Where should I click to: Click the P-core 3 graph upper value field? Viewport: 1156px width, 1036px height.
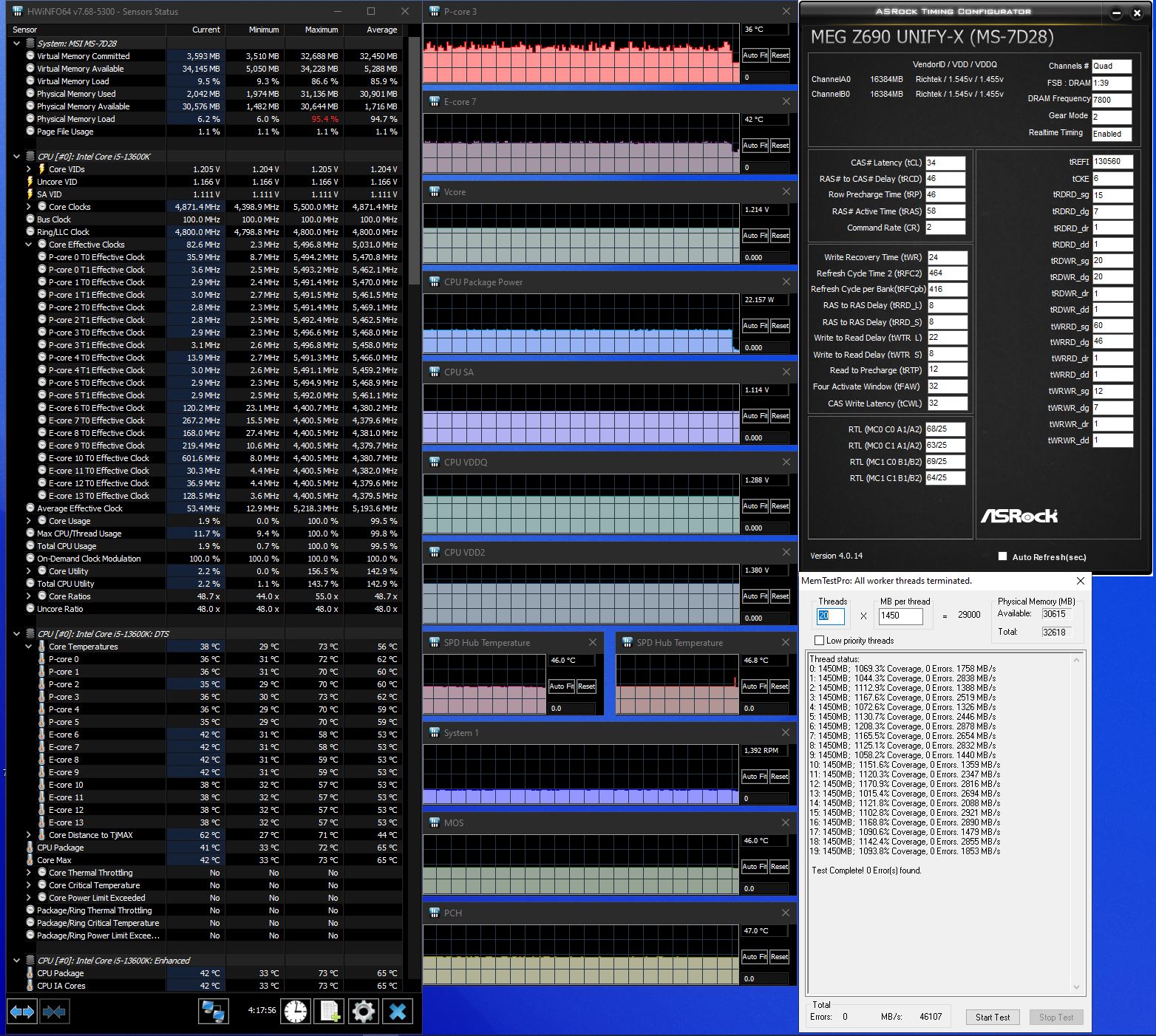(x=765, y=30)
